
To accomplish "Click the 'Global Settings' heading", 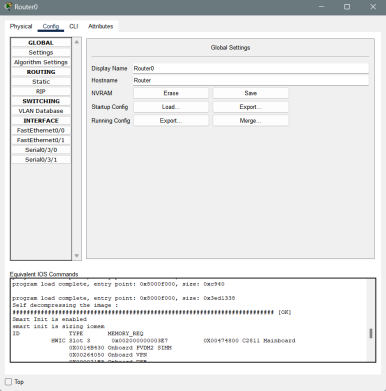I will pyautogui.click(x=230, y=48).
